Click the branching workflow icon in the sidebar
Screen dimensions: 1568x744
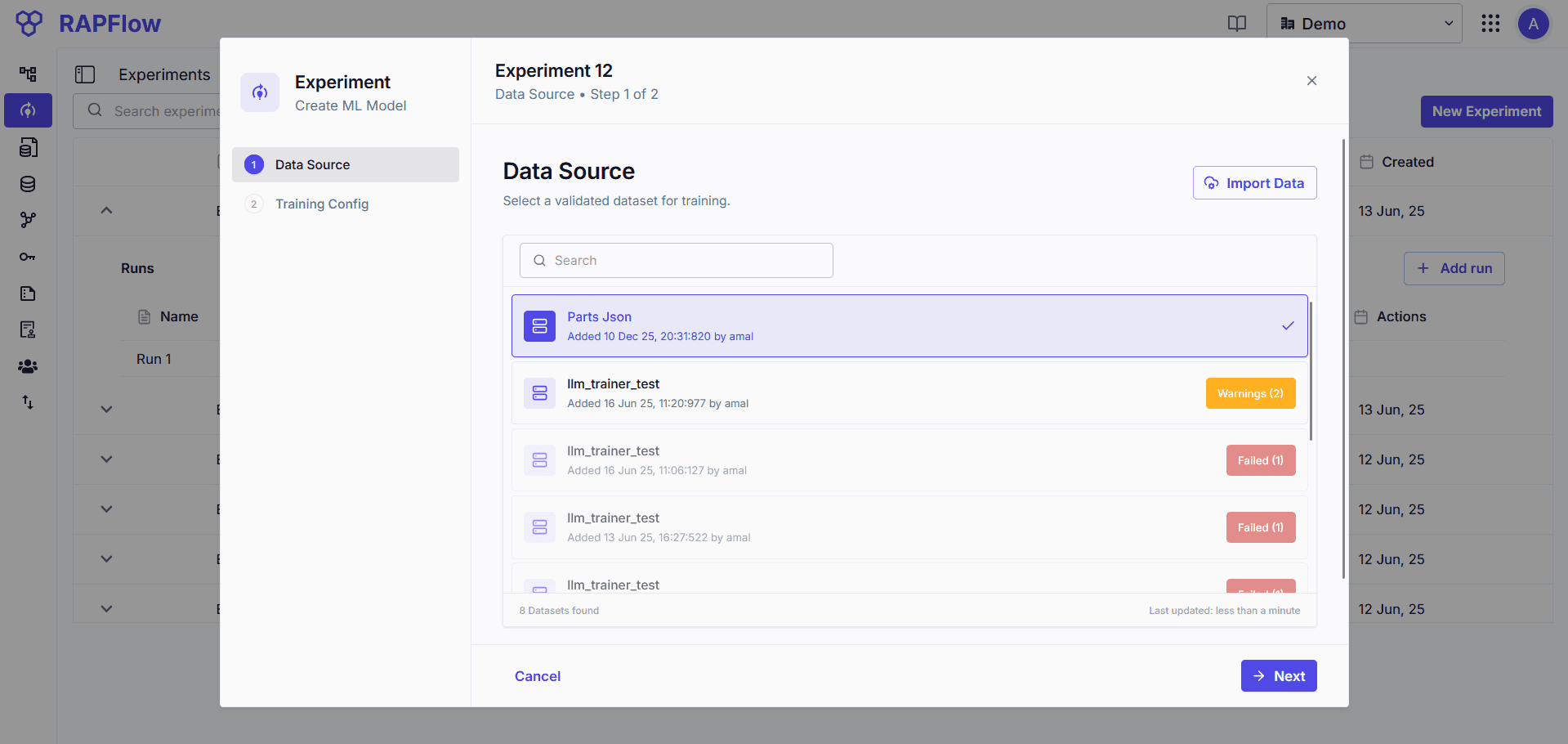click(x=28, y=220)
